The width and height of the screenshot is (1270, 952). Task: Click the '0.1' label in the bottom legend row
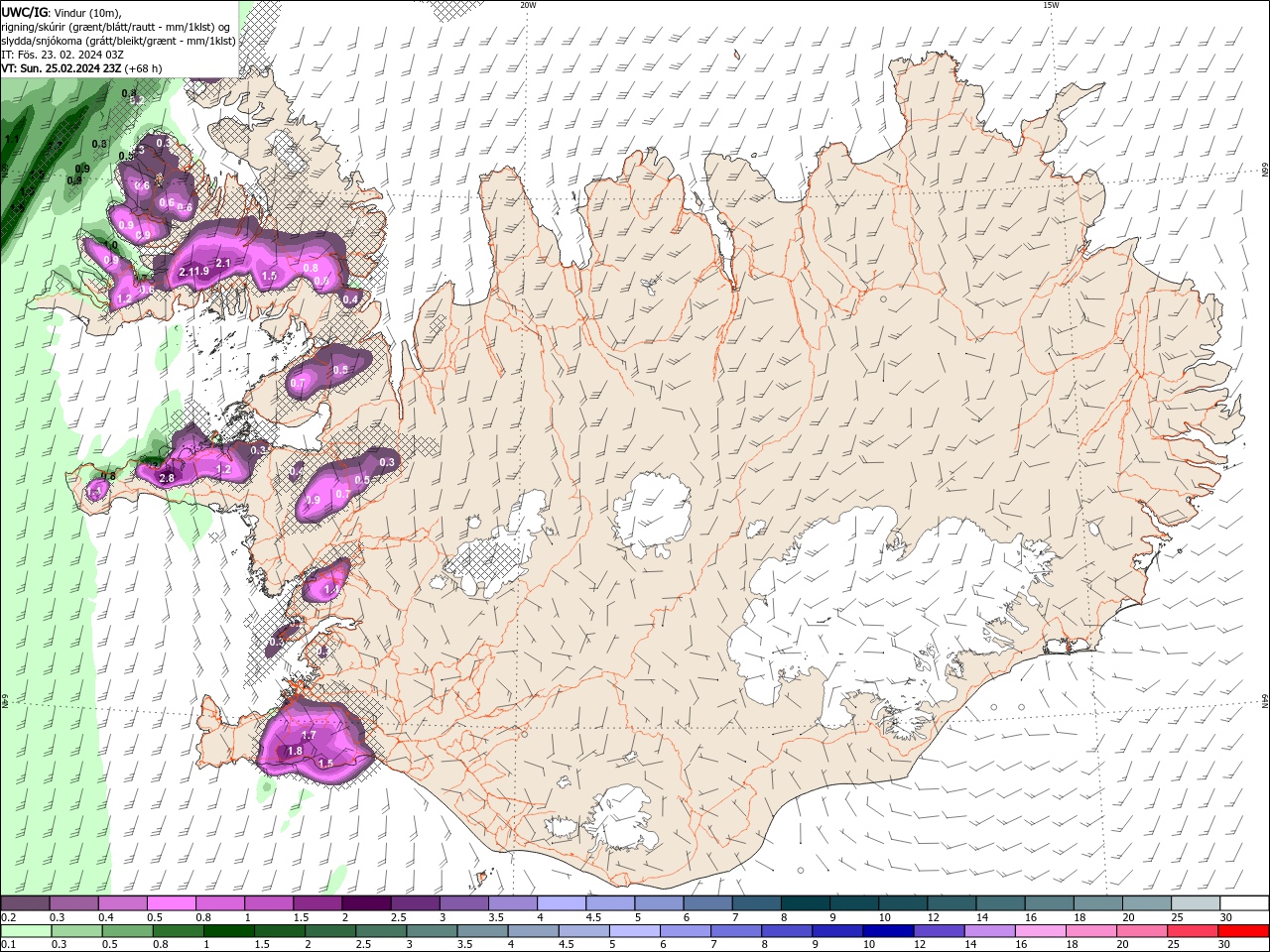point(8,944)
